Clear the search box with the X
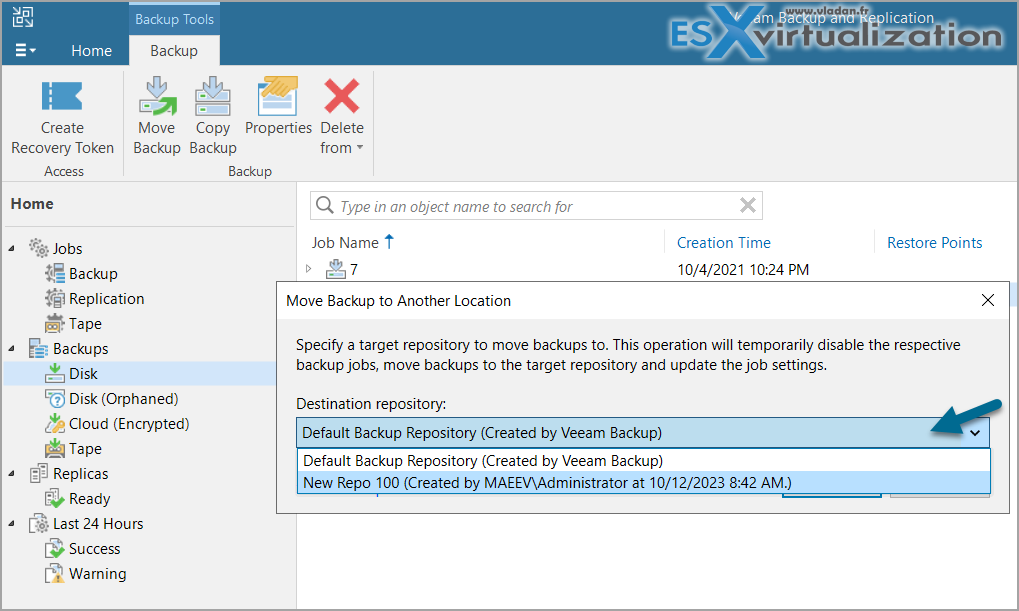 tap(748, 205)
